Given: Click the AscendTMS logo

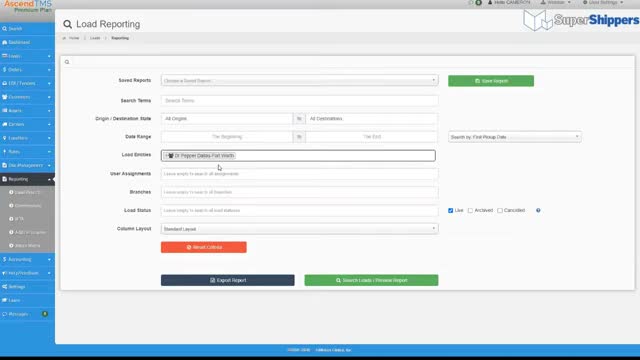Looking at the screenshot, I should [28, 7].
